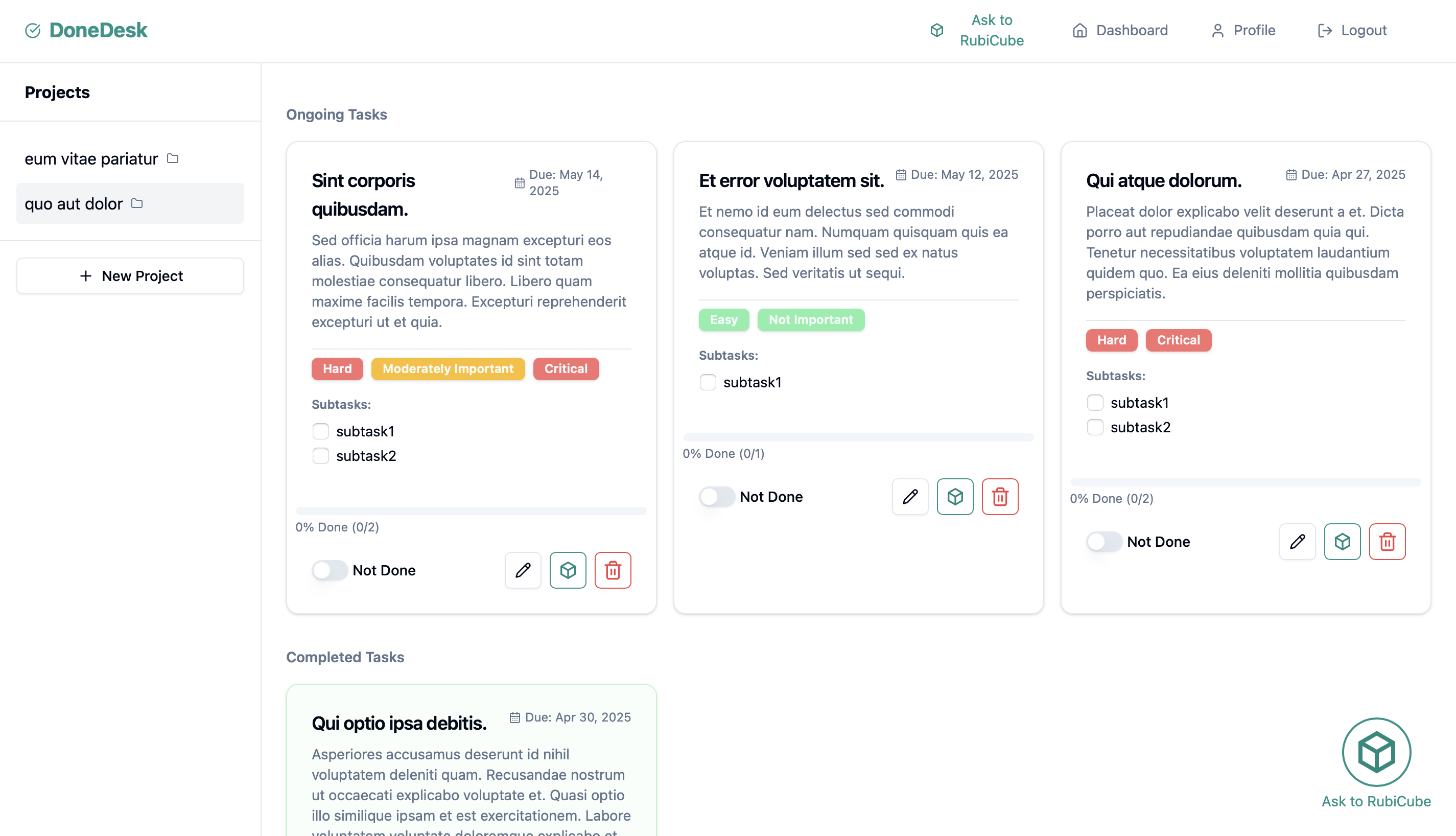Delete the Qui atque dolorum task
This screenshot has width=1456, height=836.
click(1387, 542)
